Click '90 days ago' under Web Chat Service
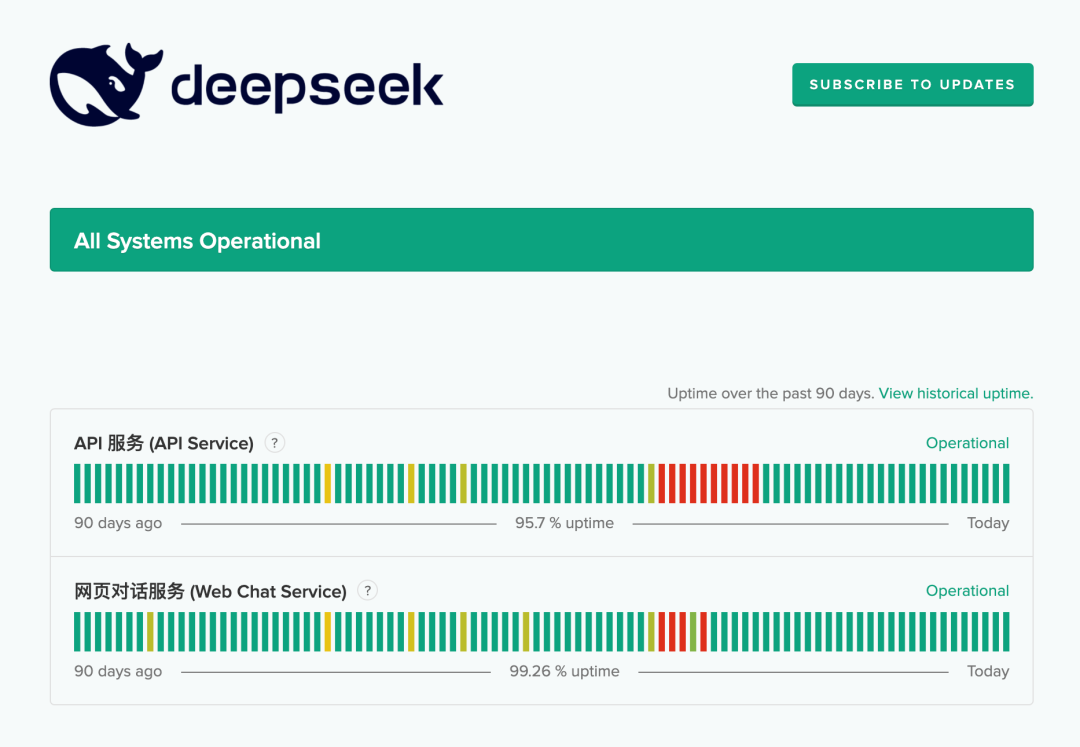 (118, 671)
